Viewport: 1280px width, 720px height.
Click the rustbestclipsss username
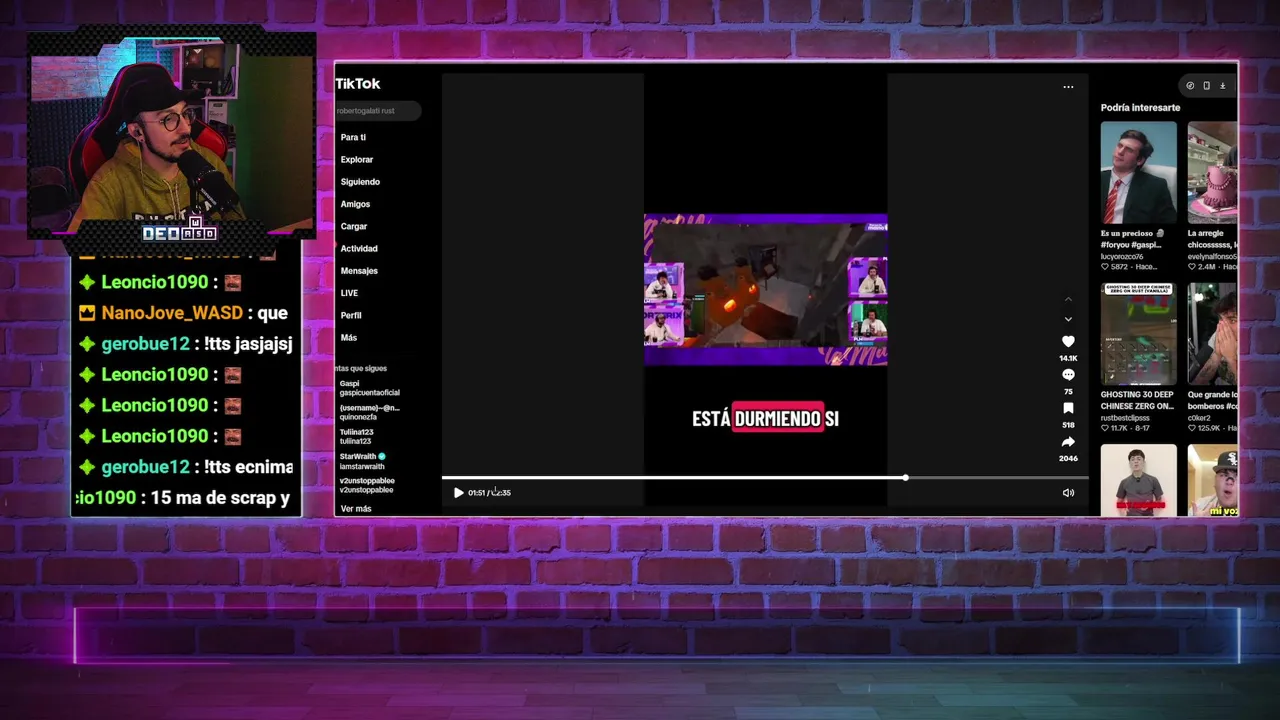click(1125, 418)
